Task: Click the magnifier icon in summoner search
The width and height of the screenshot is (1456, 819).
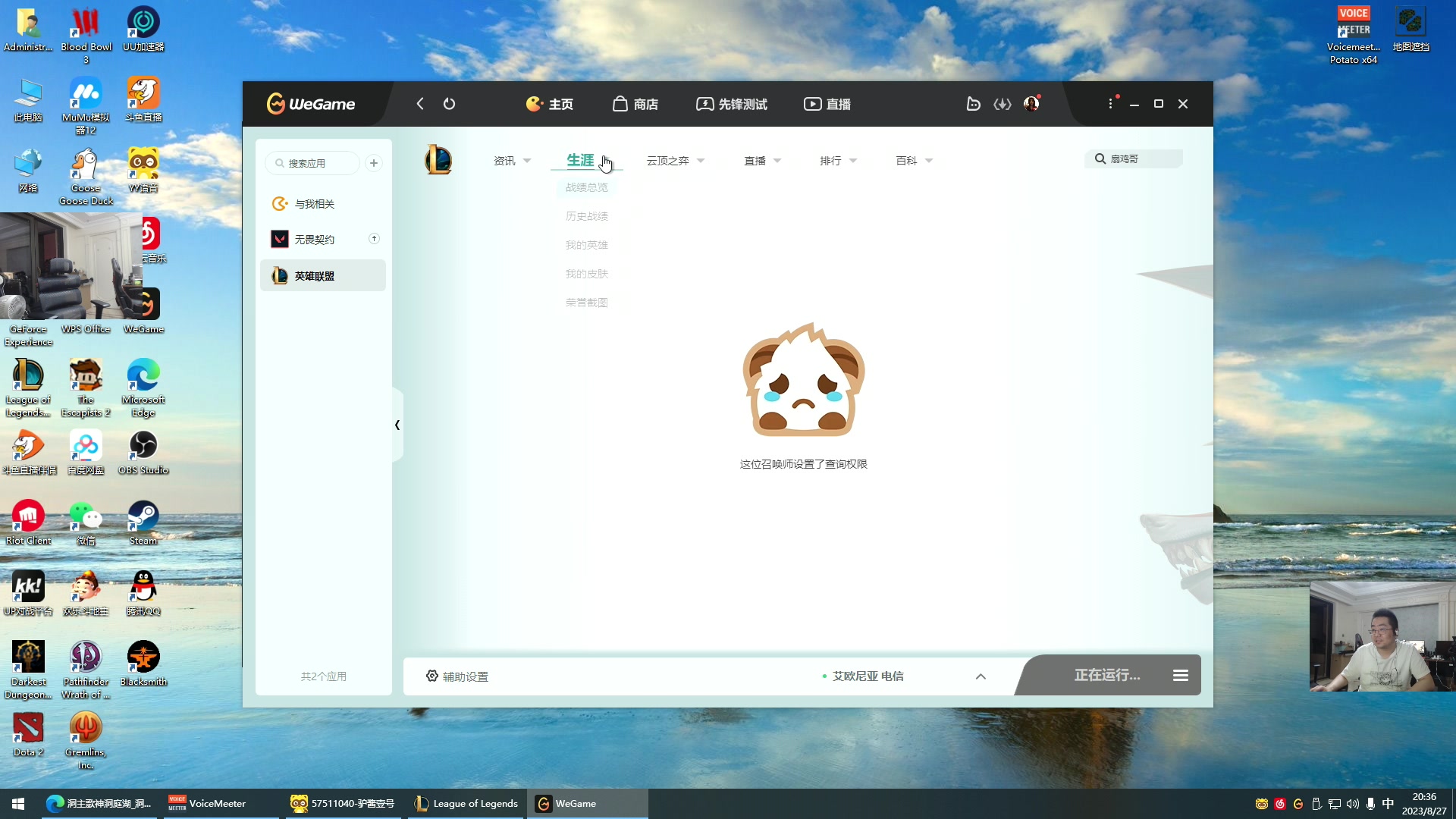Action: [x=1100, y=158]
